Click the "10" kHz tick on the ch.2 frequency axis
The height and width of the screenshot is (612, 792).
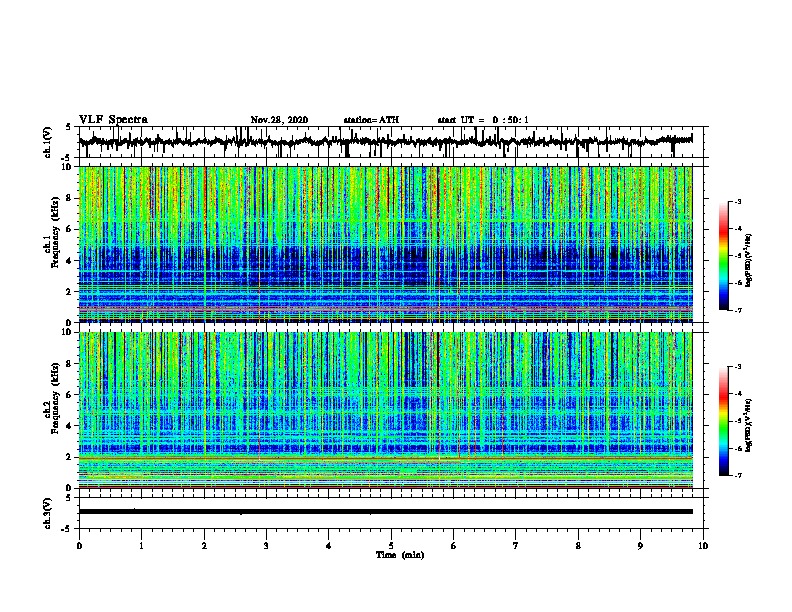pos(68,332)
